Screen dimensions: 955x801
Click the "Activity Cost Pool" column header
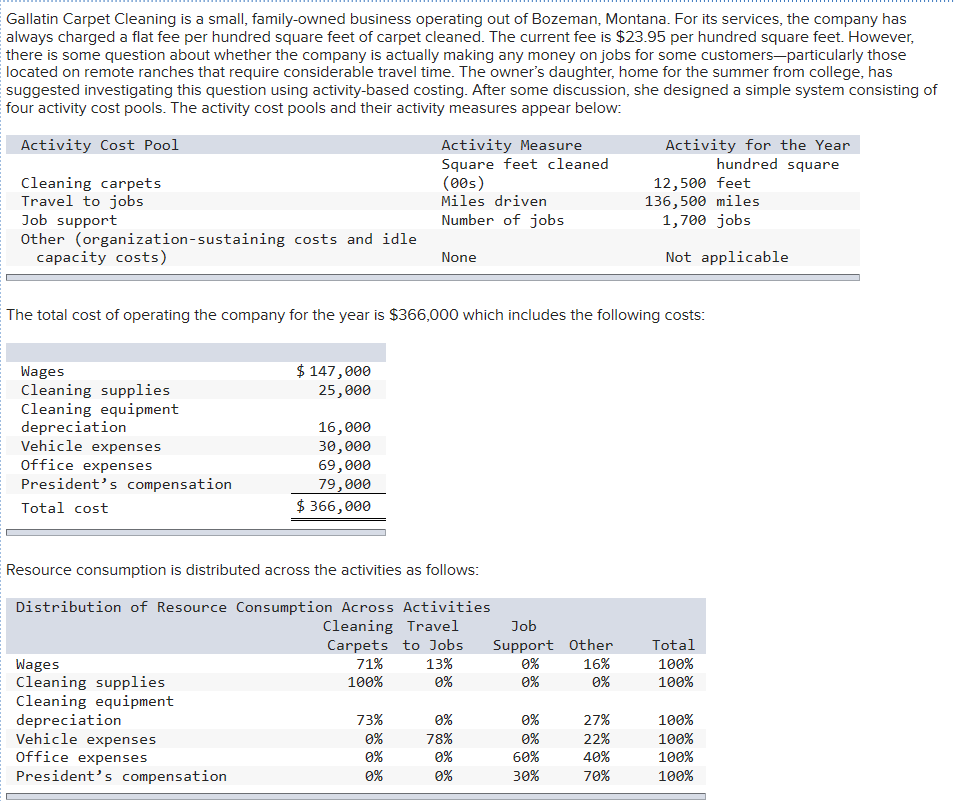[100, 145]
